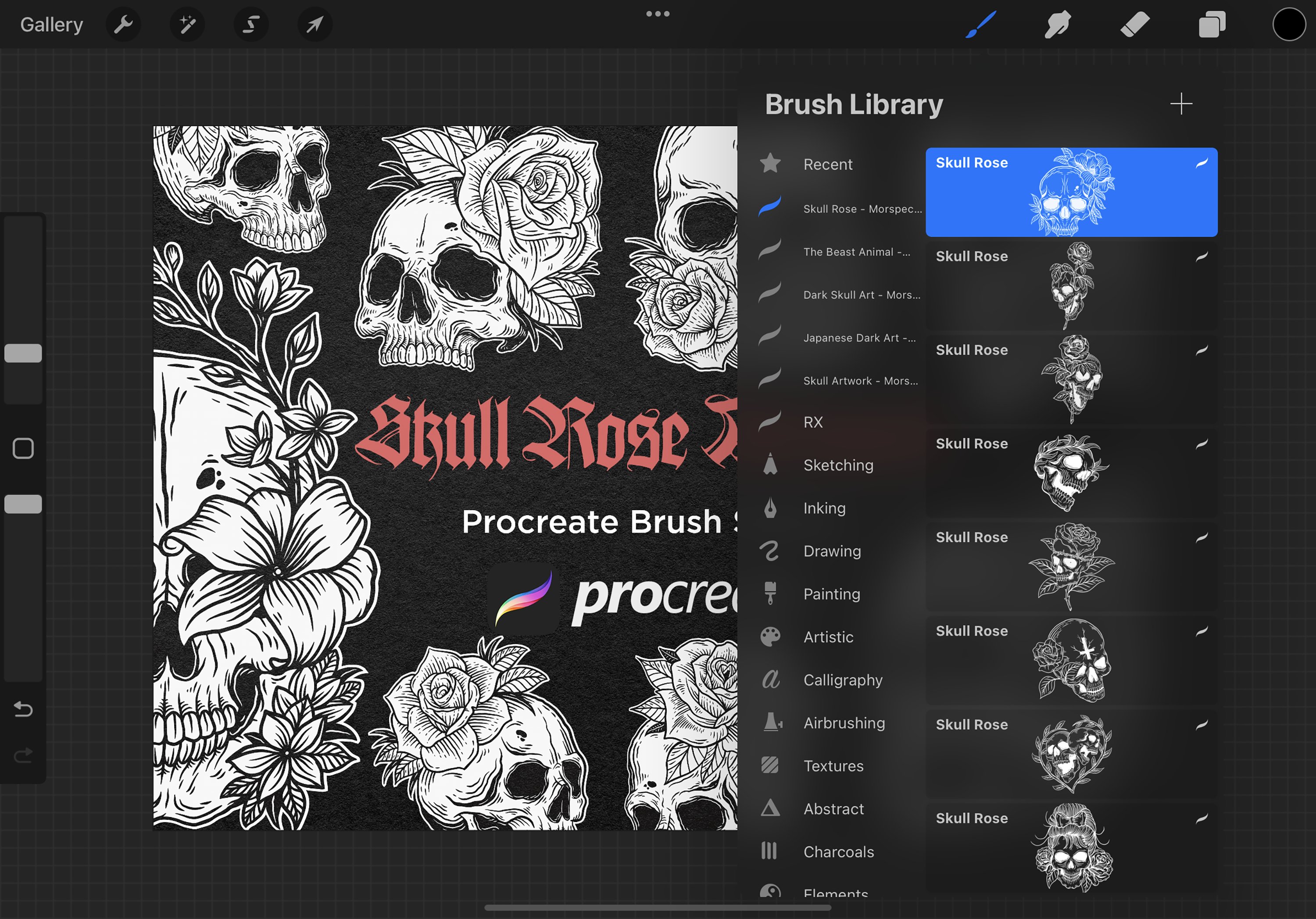Undo the last action arrow
Screen dimensions: 1316x919
click(x=23, y=710)
